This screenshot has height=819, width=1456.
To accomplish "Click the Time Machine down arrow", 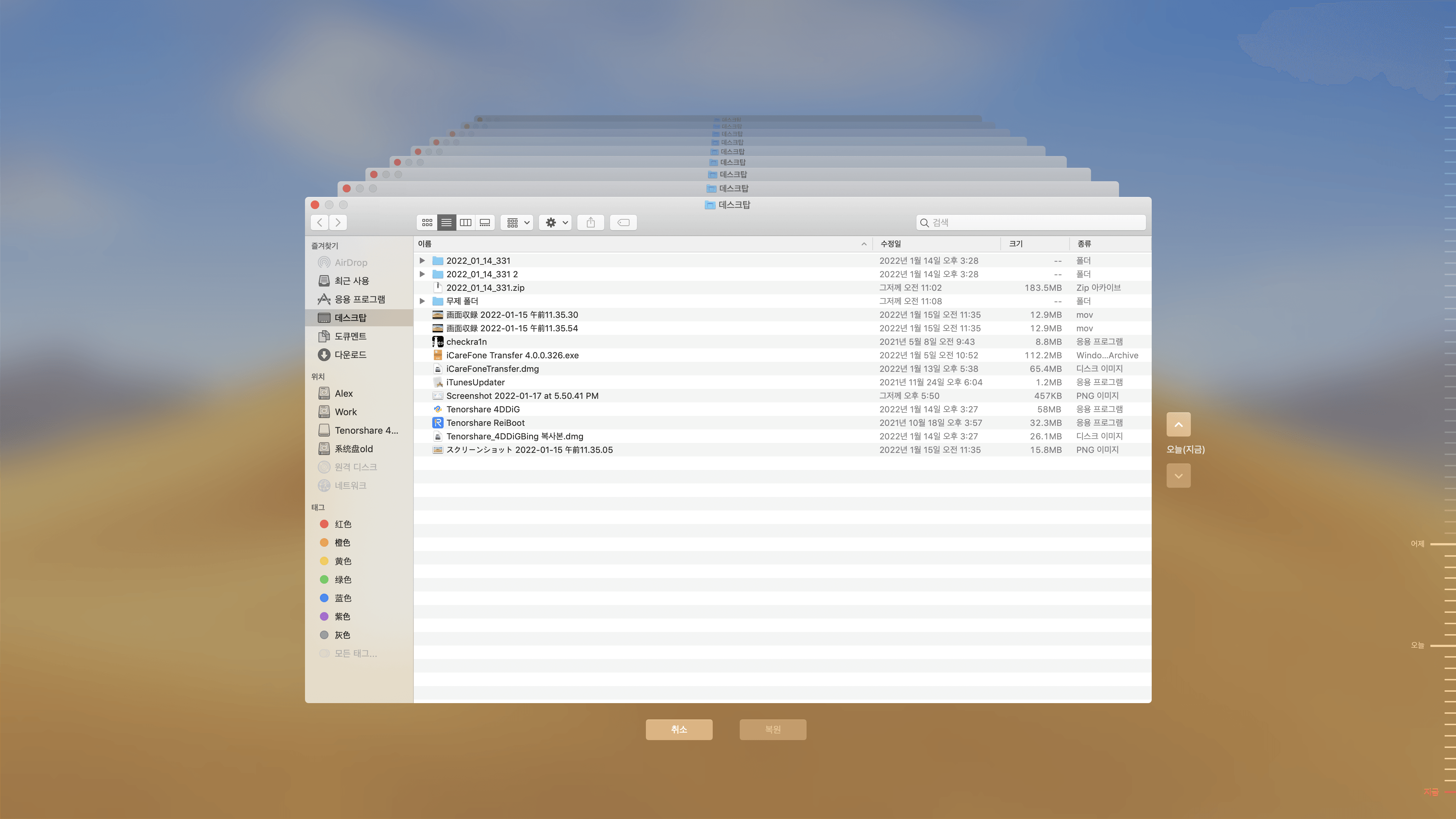I will point(1178,476).
